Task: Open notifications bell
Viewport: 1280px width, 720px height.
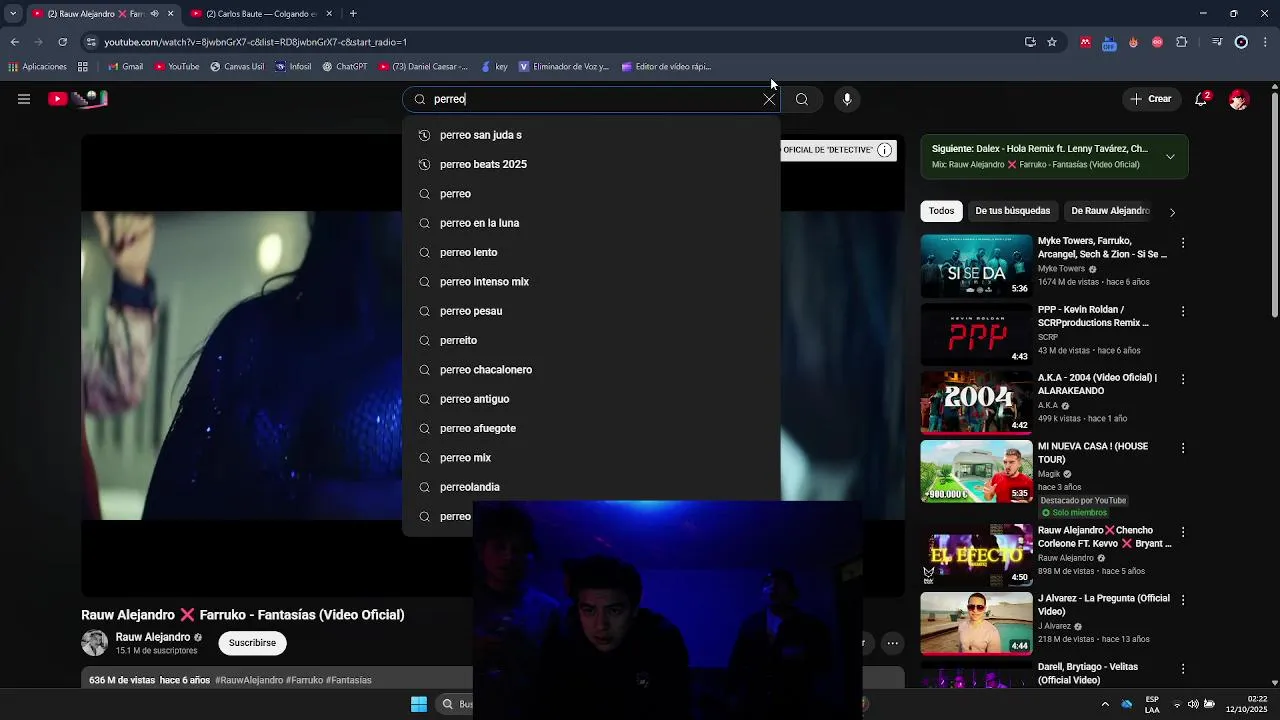Action: coord(1201,99)
